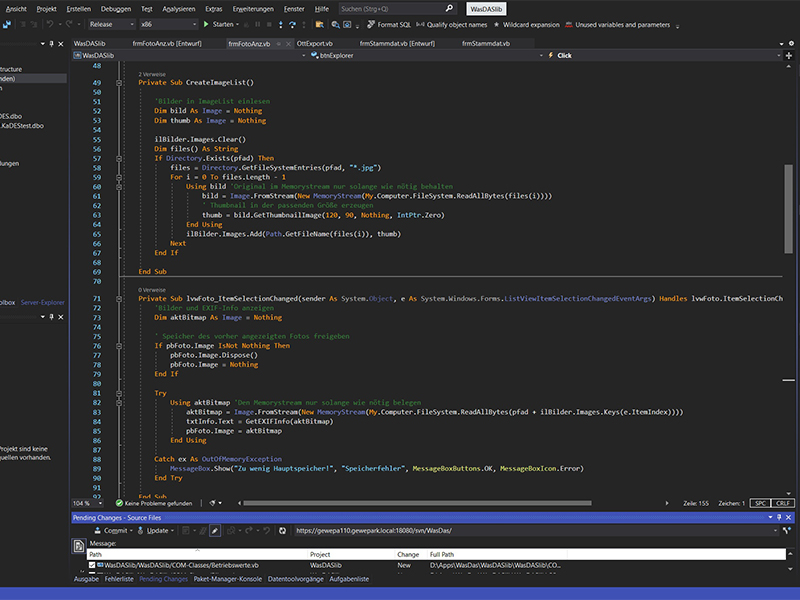Click the save-all icon at toolbar's left end
This screenshot has height=600, width=800.
[x=7, y=24]
